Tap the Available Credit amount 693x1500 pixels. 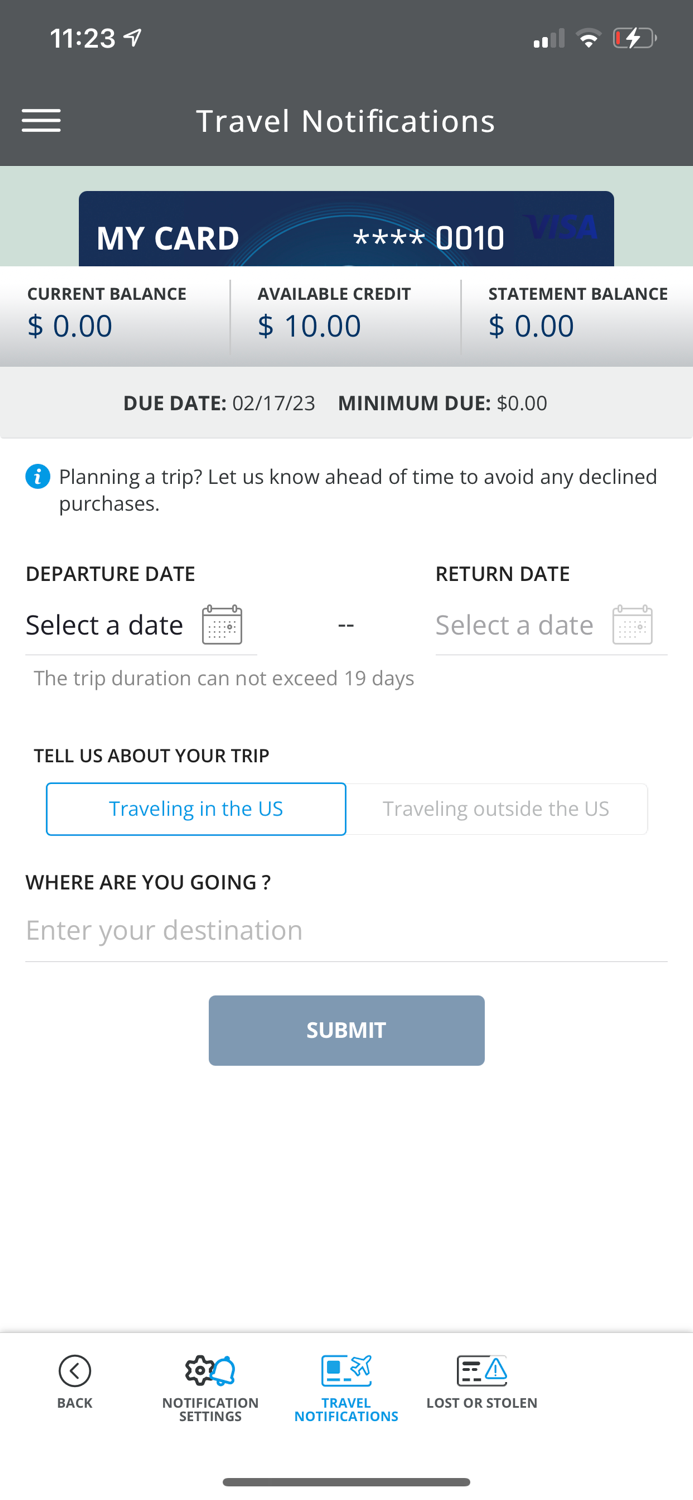point(310,326)
